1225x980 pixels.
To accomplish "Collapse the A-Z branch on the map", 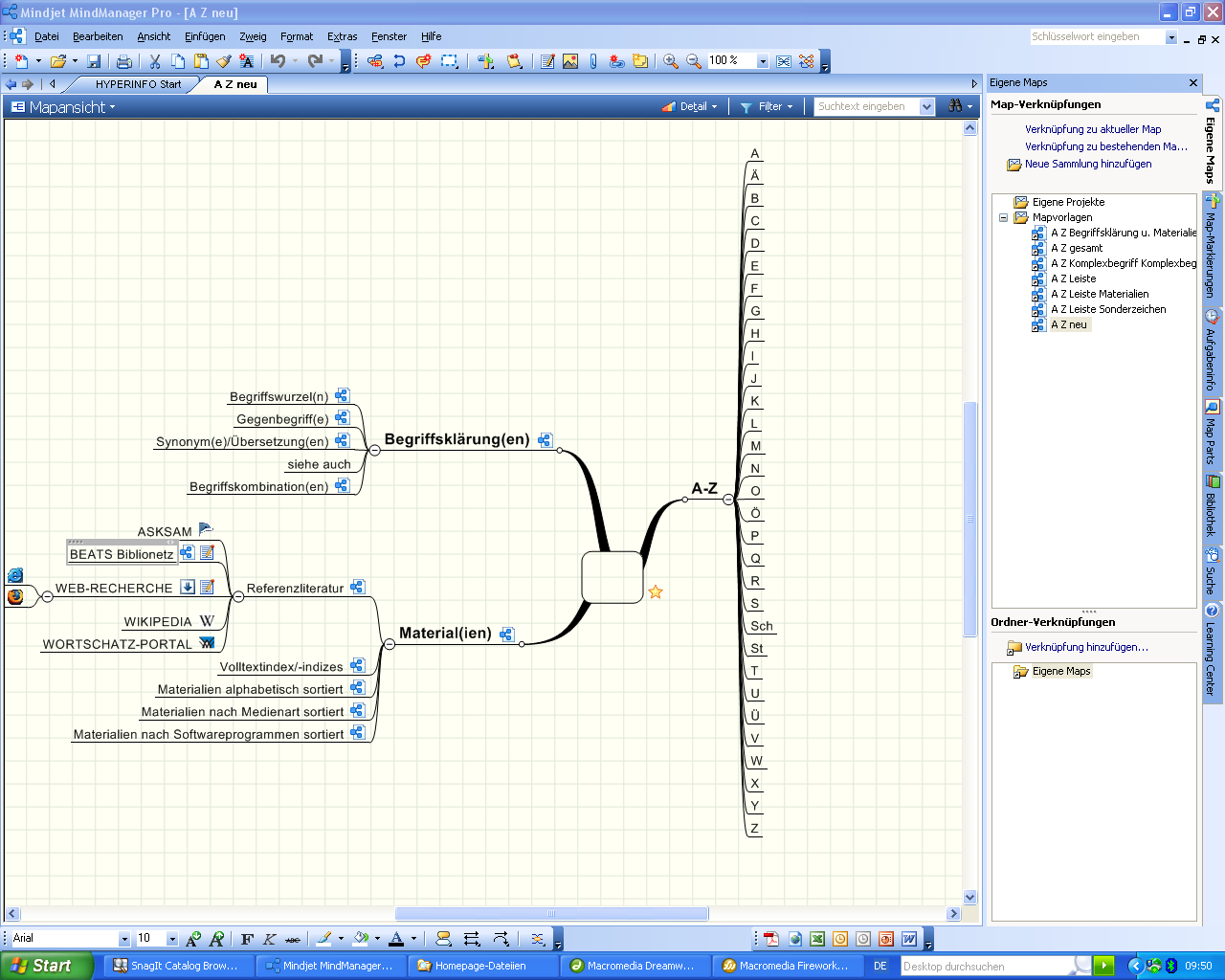I will click(728, 500).
